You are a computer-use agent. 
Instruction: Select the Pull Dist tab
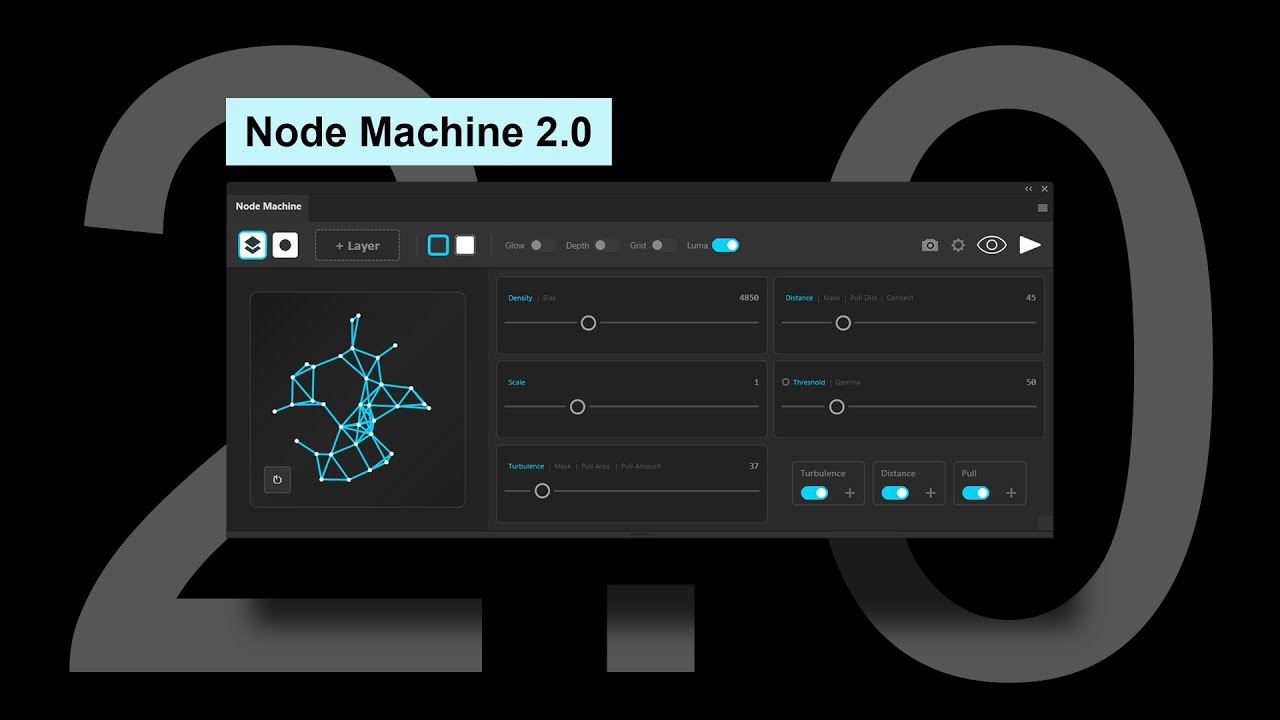(x=863, y=298)
